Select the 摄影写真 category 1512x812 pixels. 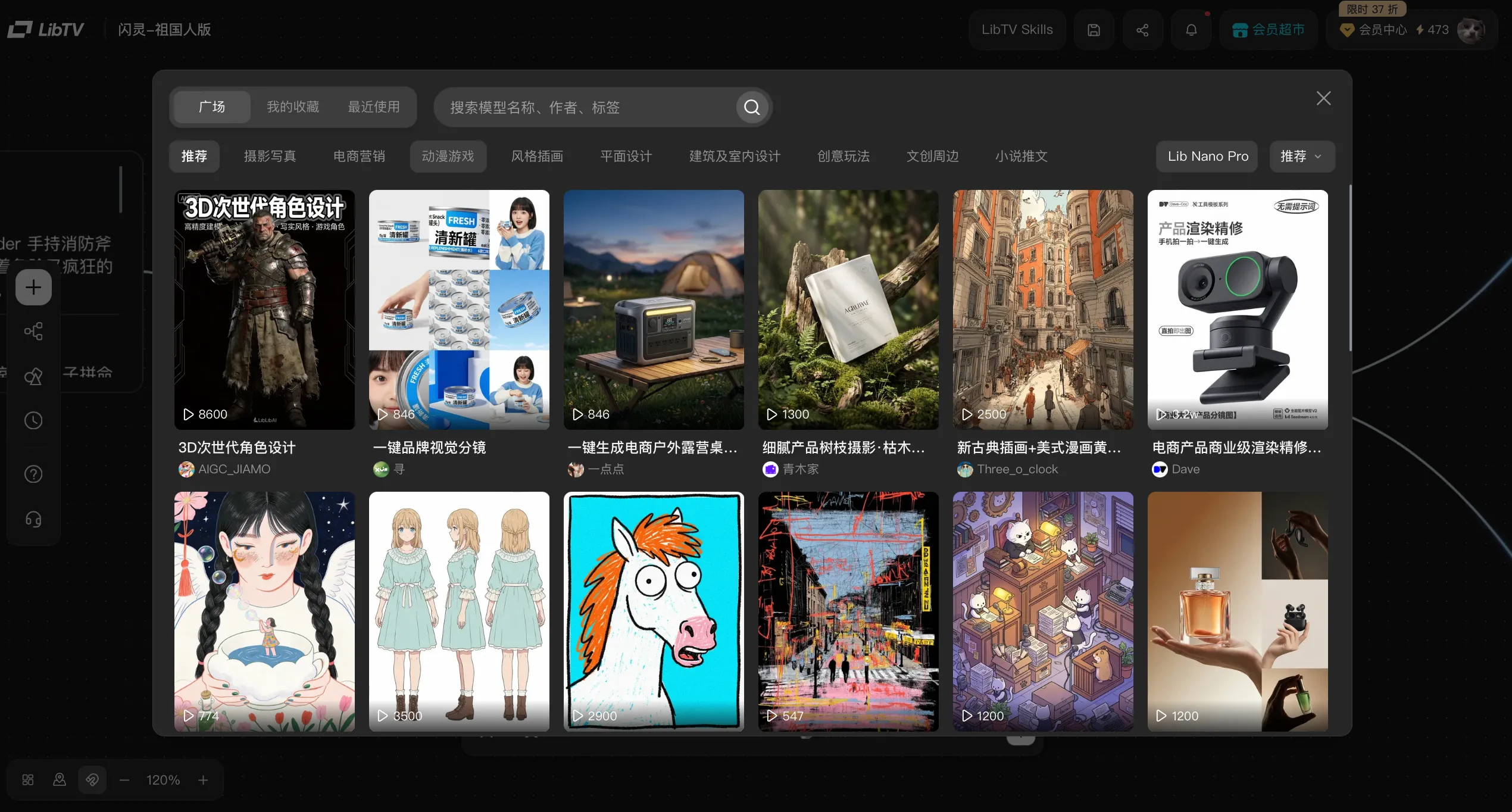coord(270,157)
